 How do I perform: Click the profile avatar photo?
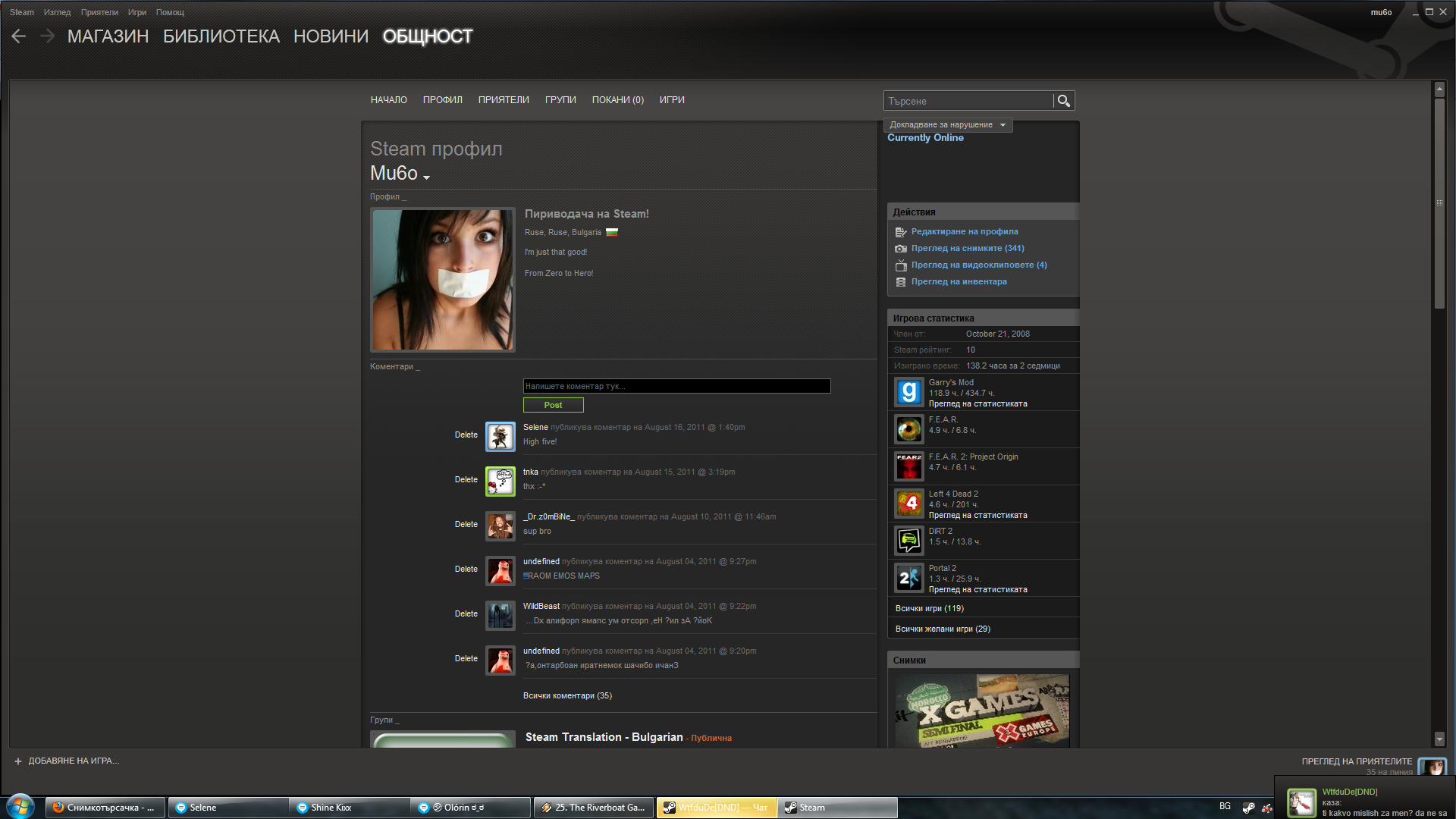pos(443,280)
